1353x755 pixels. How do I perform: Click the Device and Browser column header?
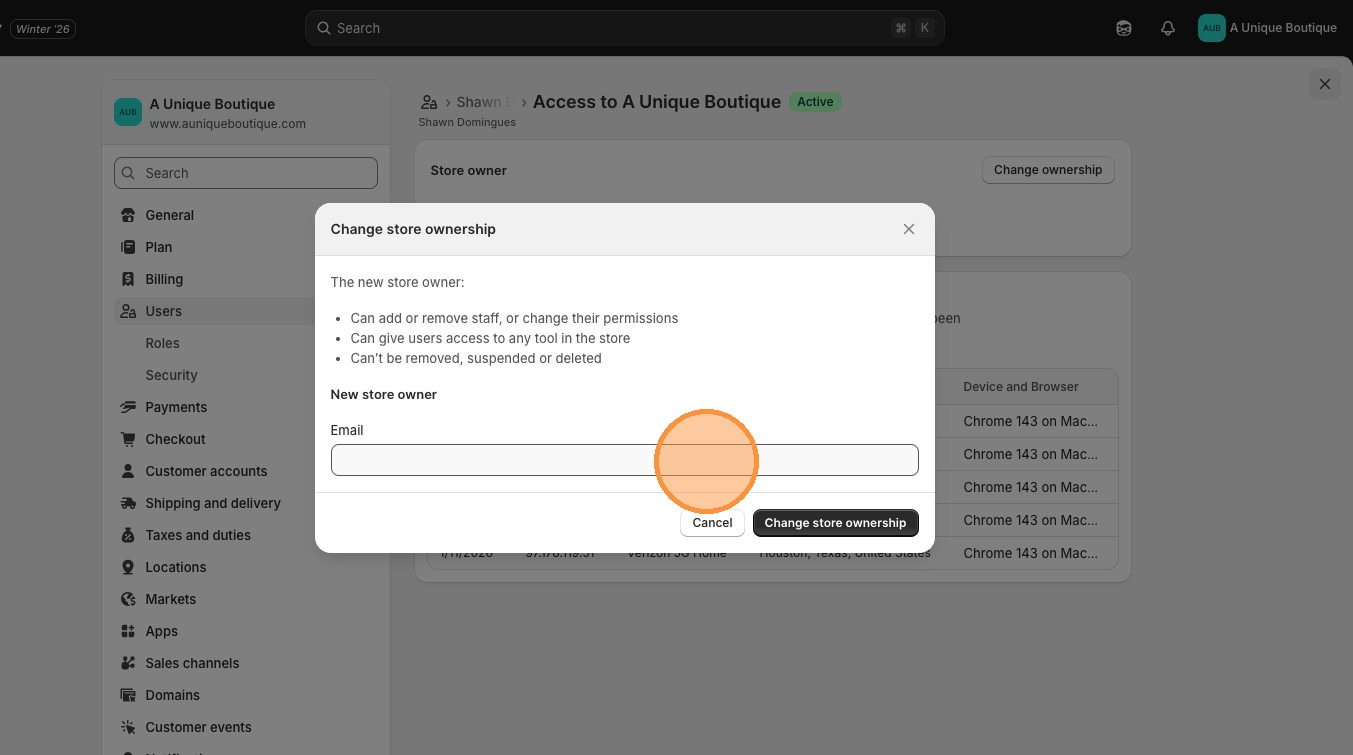pos(1021,387)
